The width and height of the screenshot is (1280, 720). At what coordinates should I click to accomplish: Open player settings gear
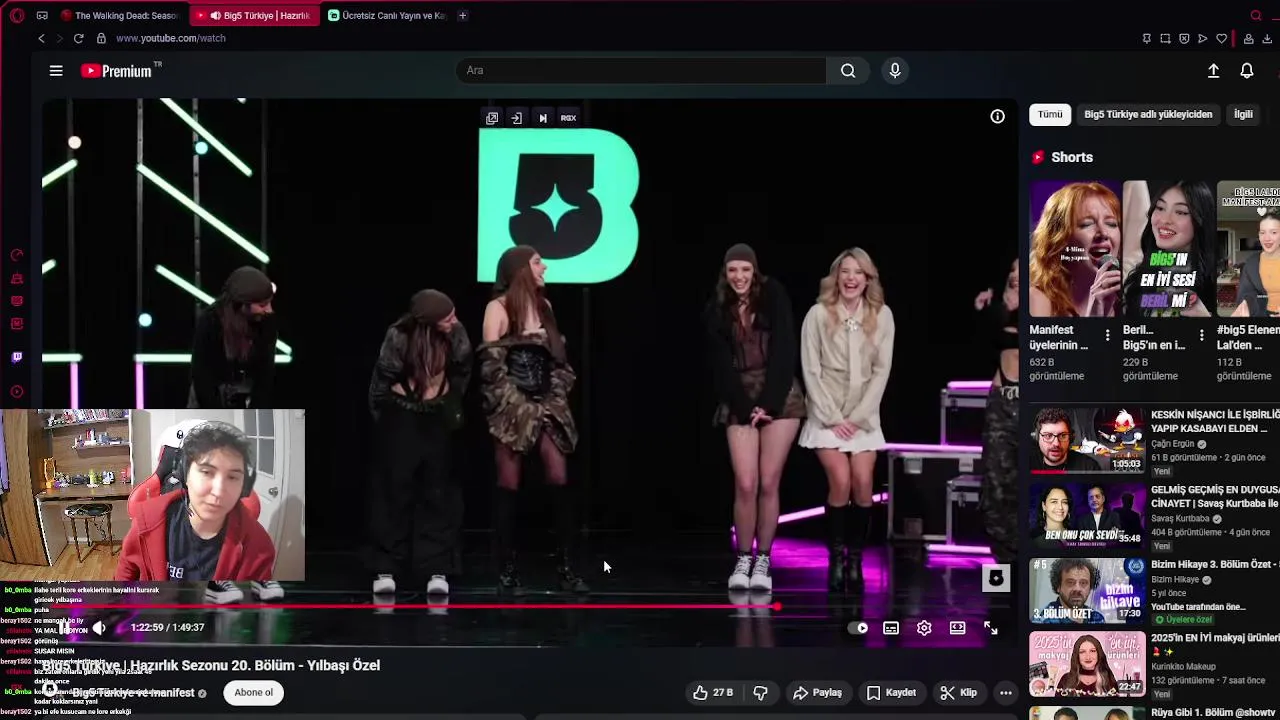tap(924, 628)
